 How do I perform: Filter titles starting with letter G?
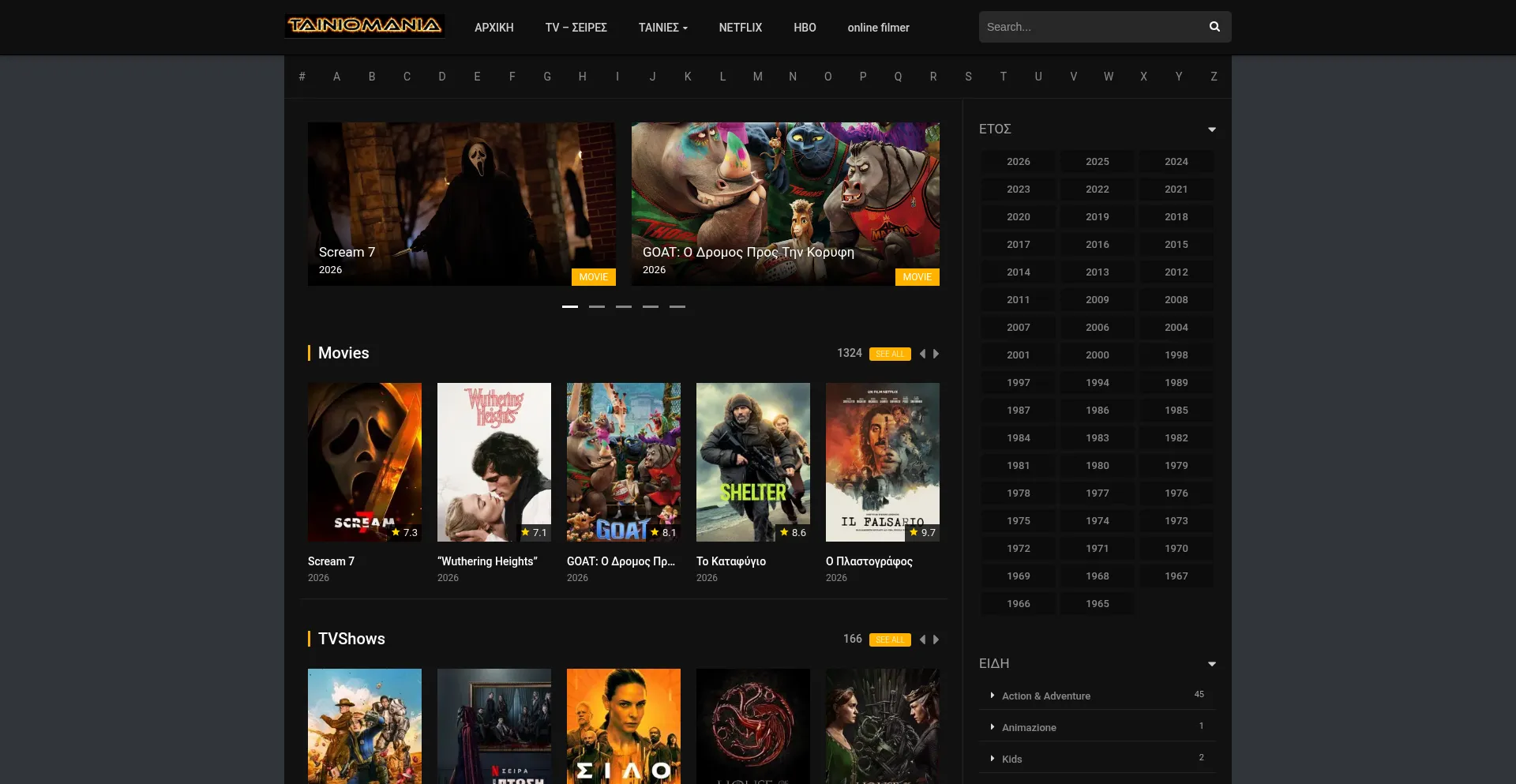[547, 77]
